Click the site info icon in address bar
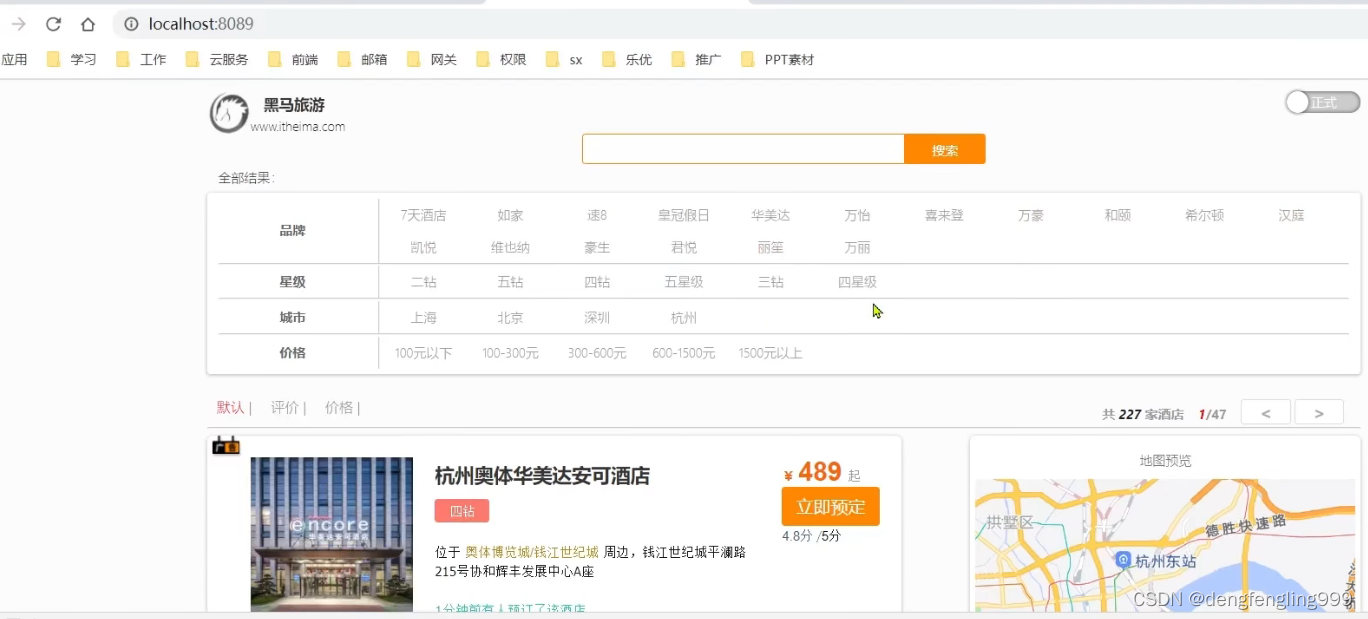 point(131,24)
